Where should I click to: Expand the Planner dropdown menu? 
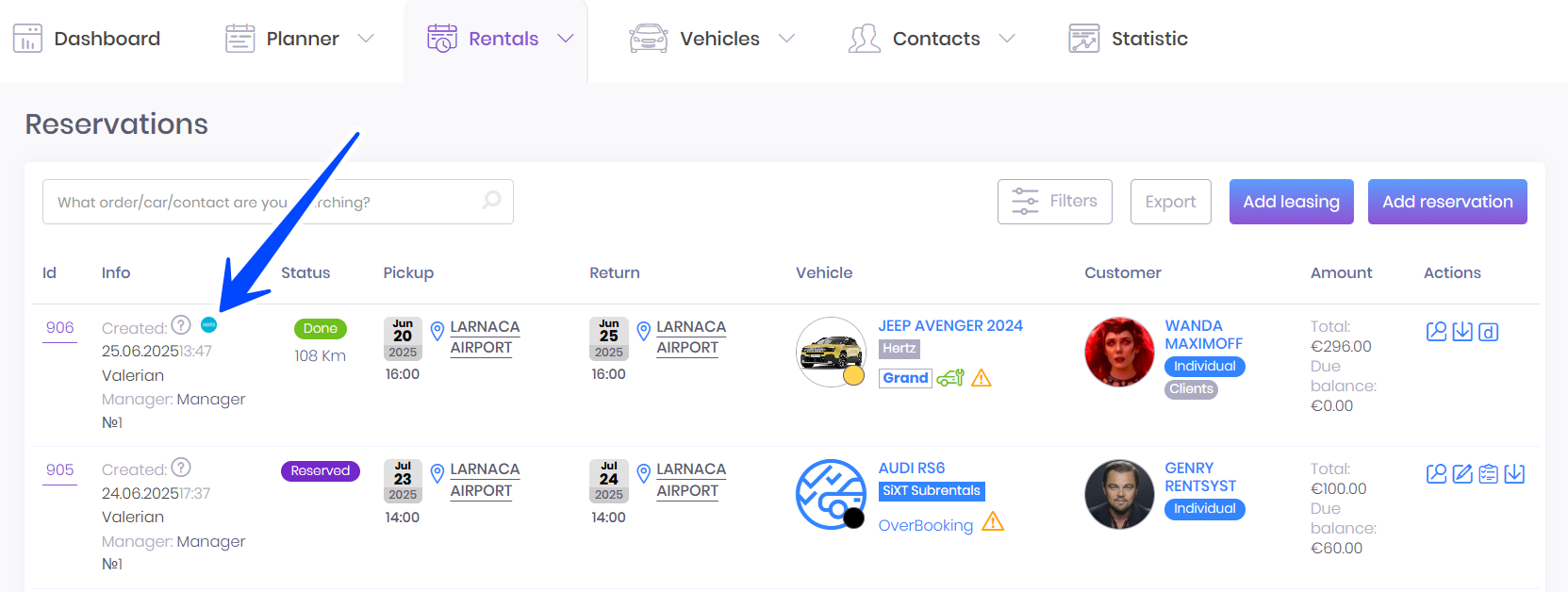coord(366,39)
